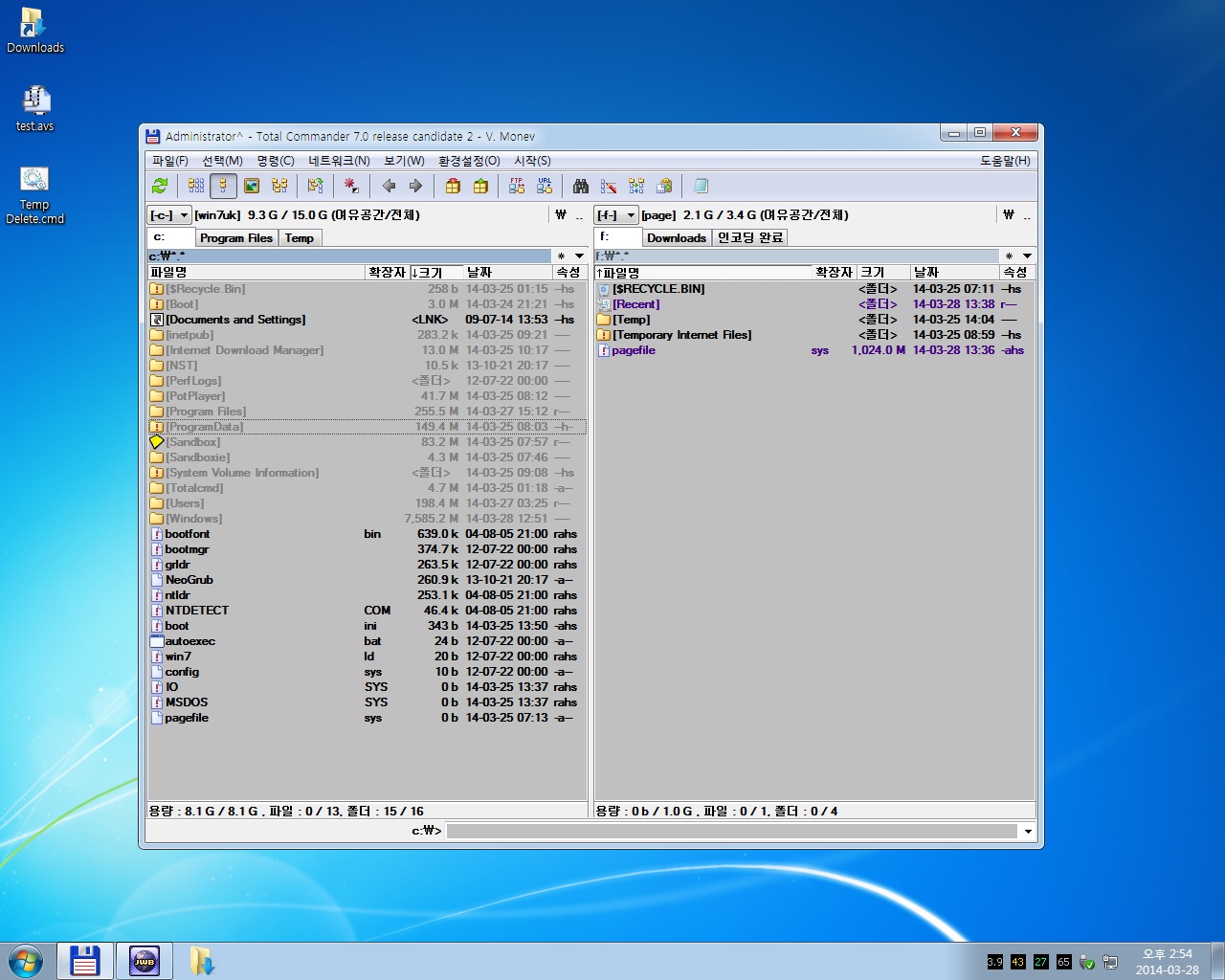Select the bootmgr file
Viewport: 1225px width, 980px height.
click(367, 549)
